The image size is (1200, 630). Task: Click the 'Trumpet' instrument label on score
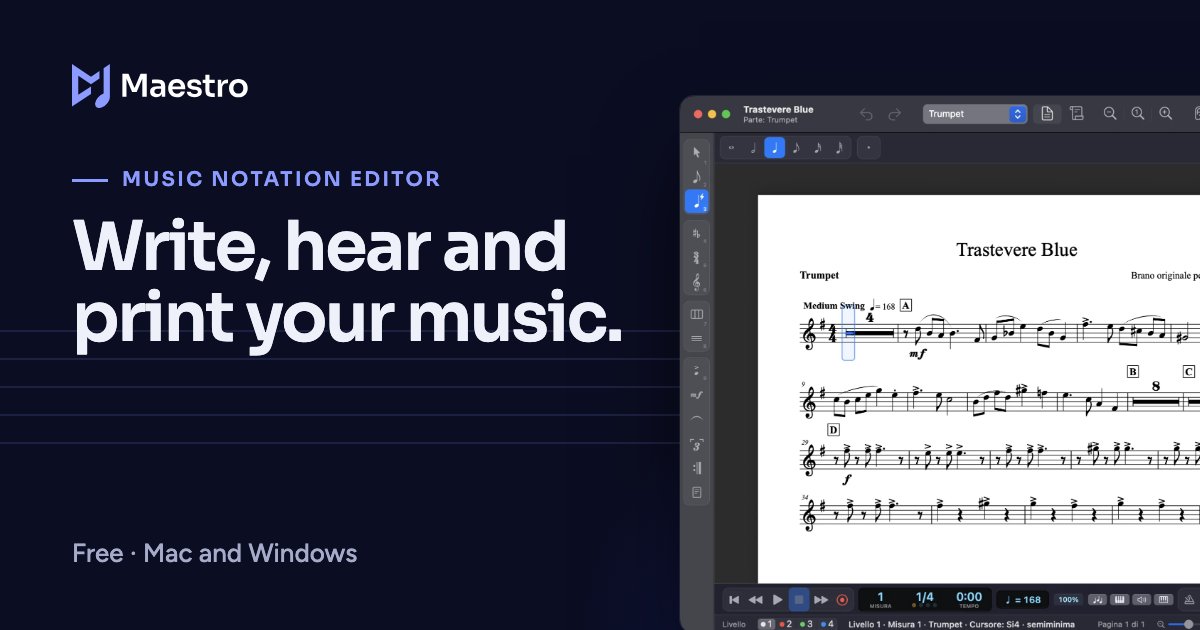pos(819,275)
